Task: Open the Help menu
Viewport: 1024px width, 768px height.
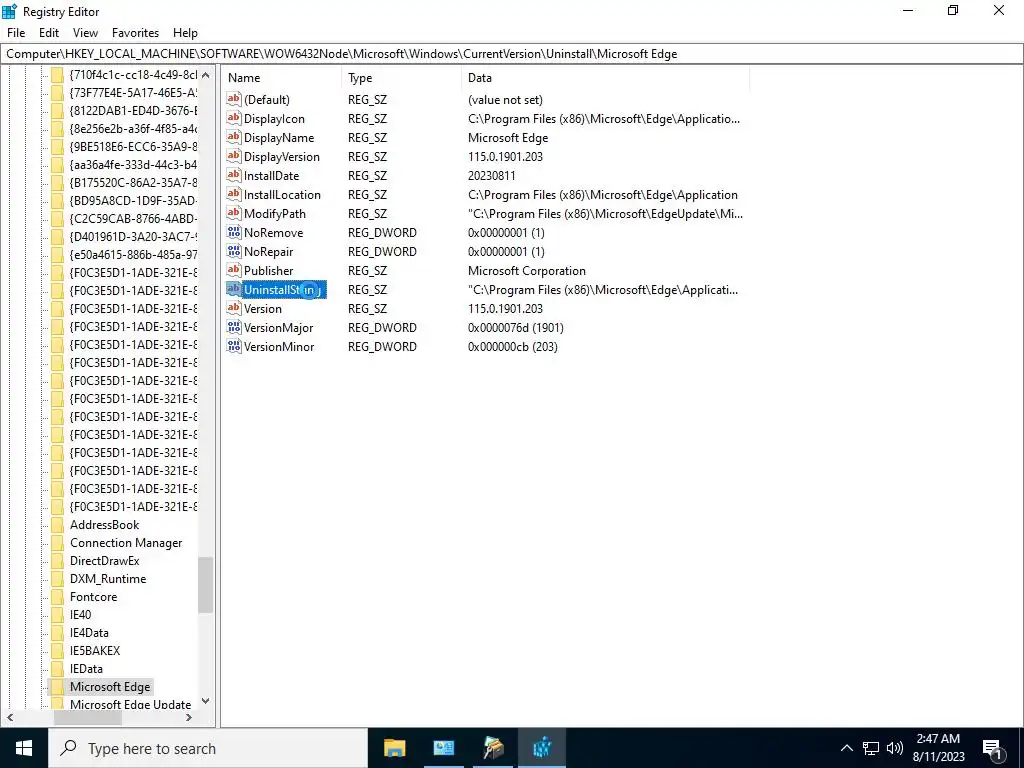Action: coord(185,33)
